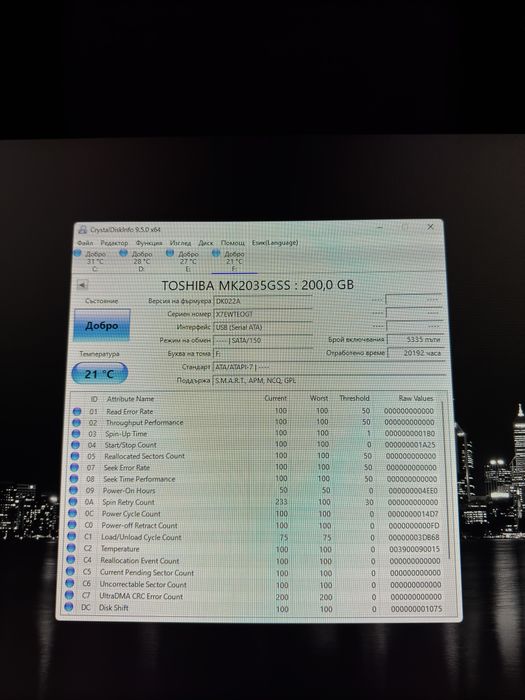Click the serial number field
The image size is (525, 700).
[263, 314]
